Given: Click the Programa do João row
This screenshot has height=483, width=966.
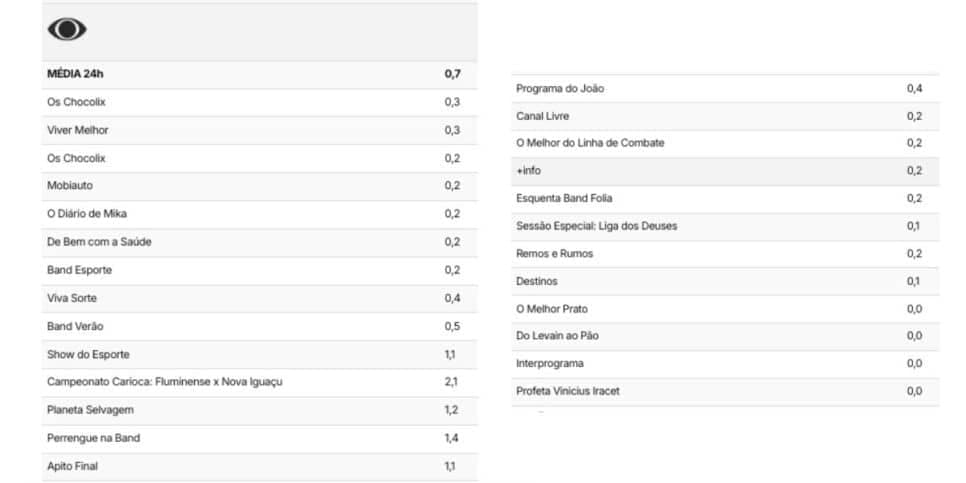Looking at the screenshot, I should [725, 89].
